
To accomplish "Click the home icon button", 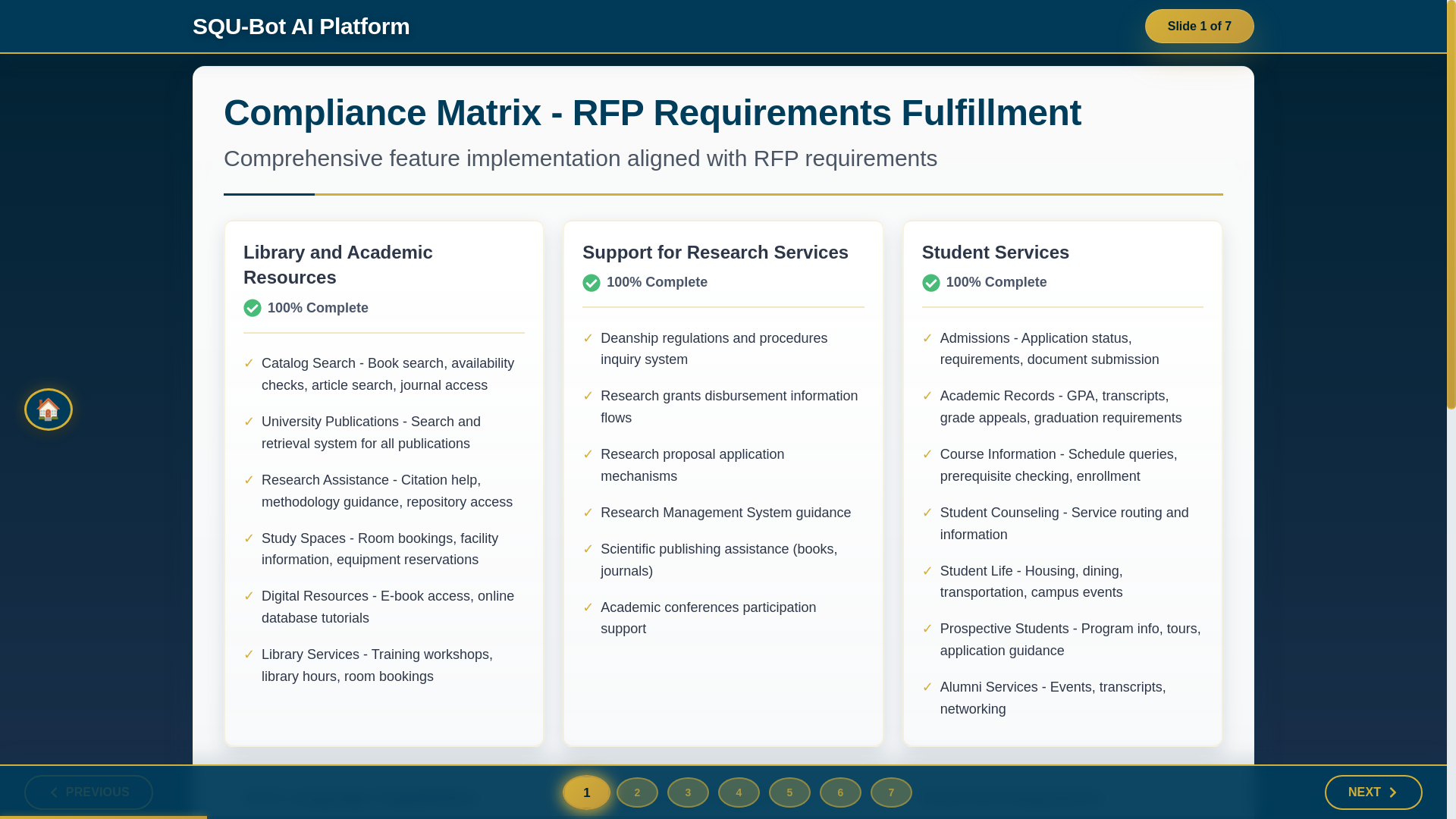I will [x=49, y=409].
